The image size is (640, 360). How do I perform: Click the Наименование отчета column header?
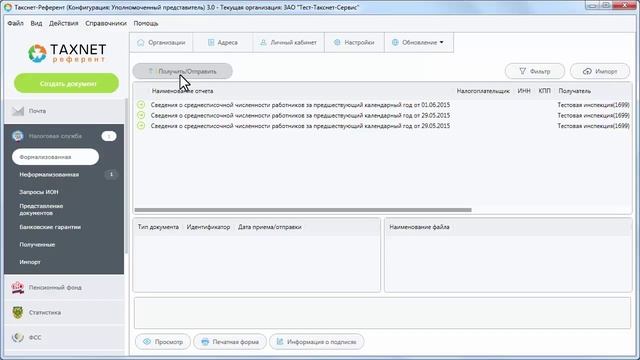click(182, 91)
